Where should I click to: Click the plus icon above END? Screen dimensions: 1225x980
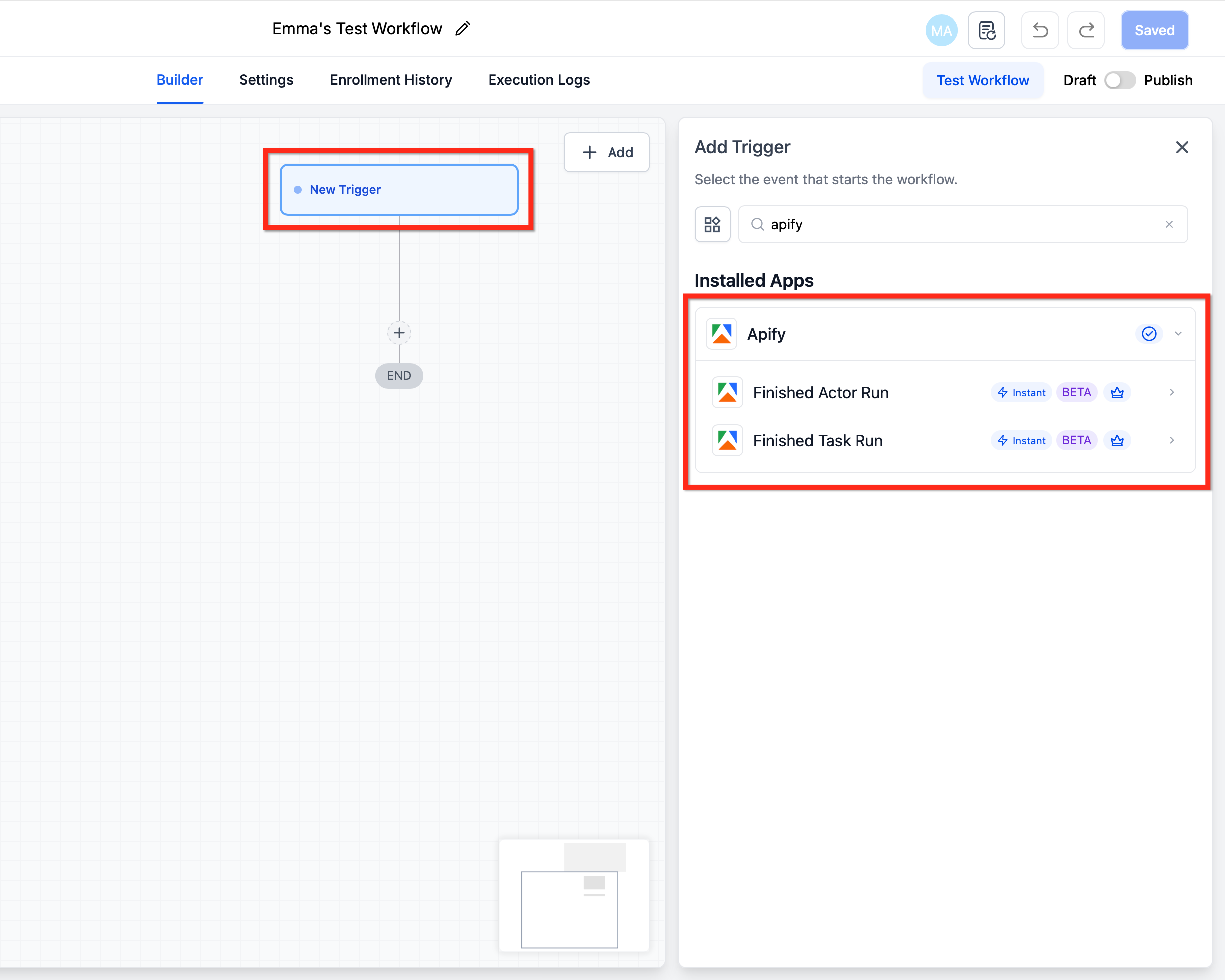click(399, 333)
